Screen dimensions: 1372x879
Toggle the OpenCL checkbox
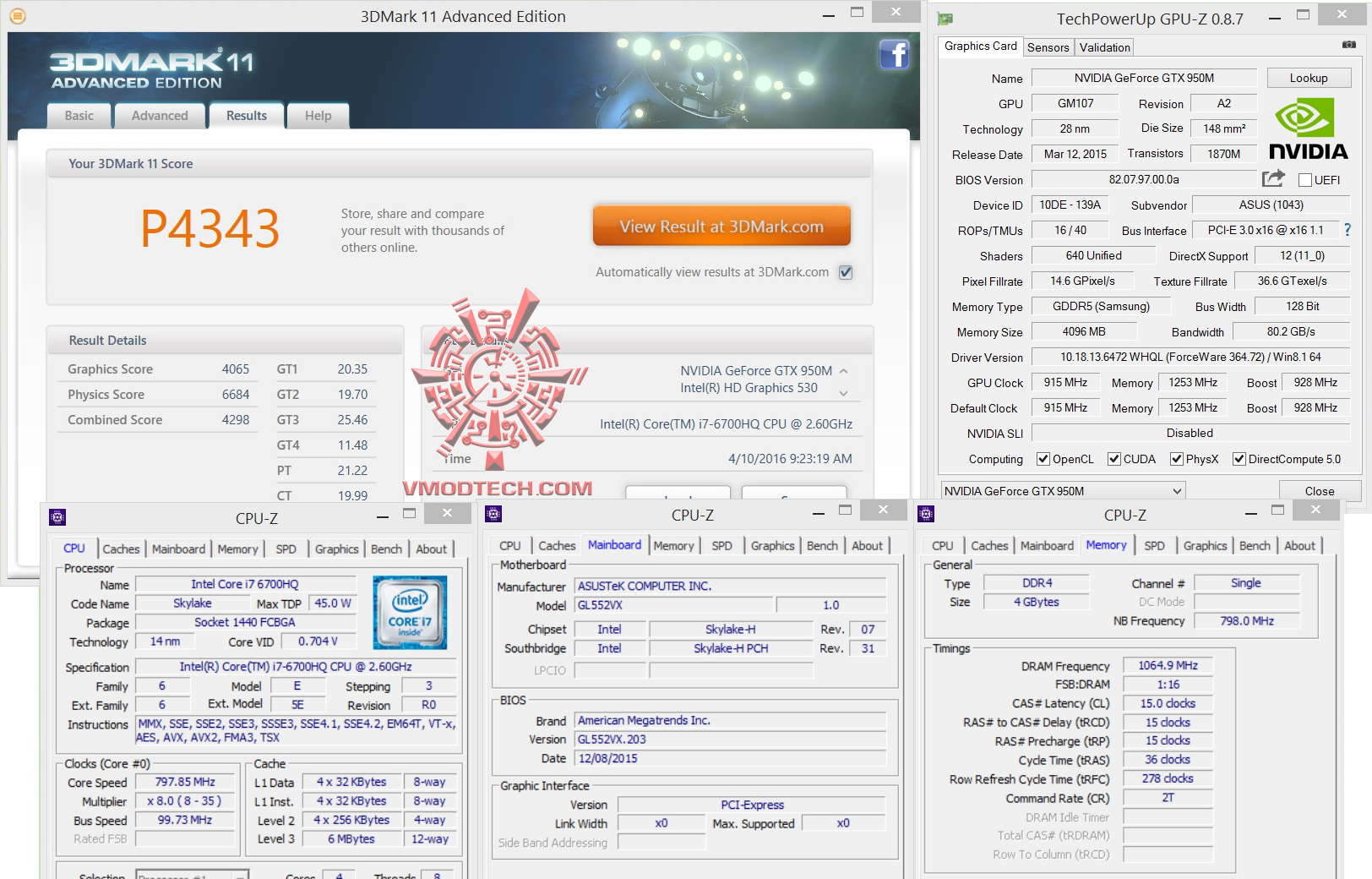coord(1043,459)
